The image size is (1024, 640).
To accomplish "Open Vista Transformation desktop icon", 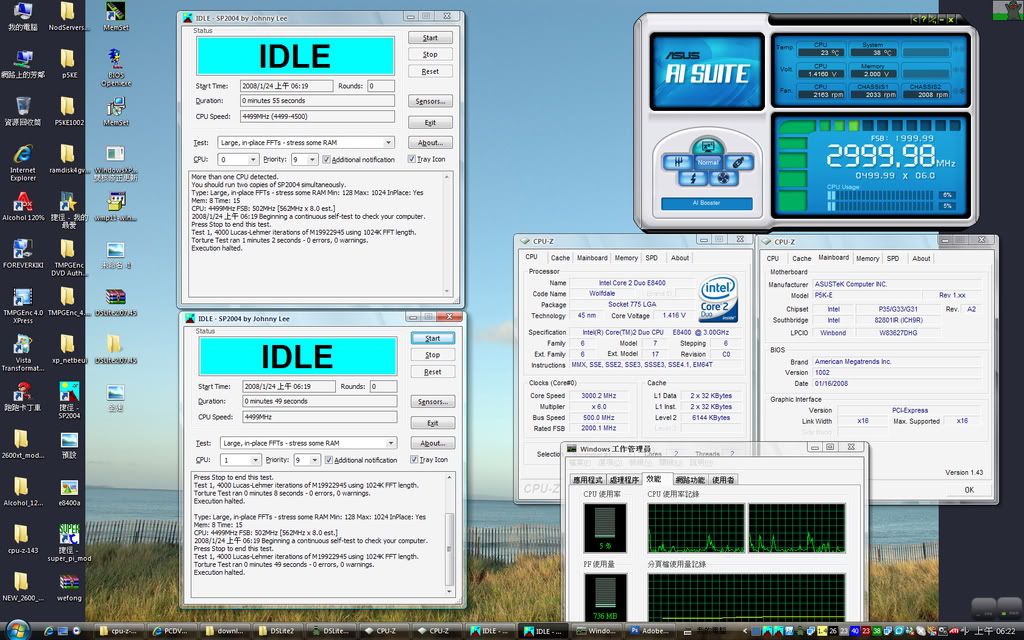I will [23, 353].
